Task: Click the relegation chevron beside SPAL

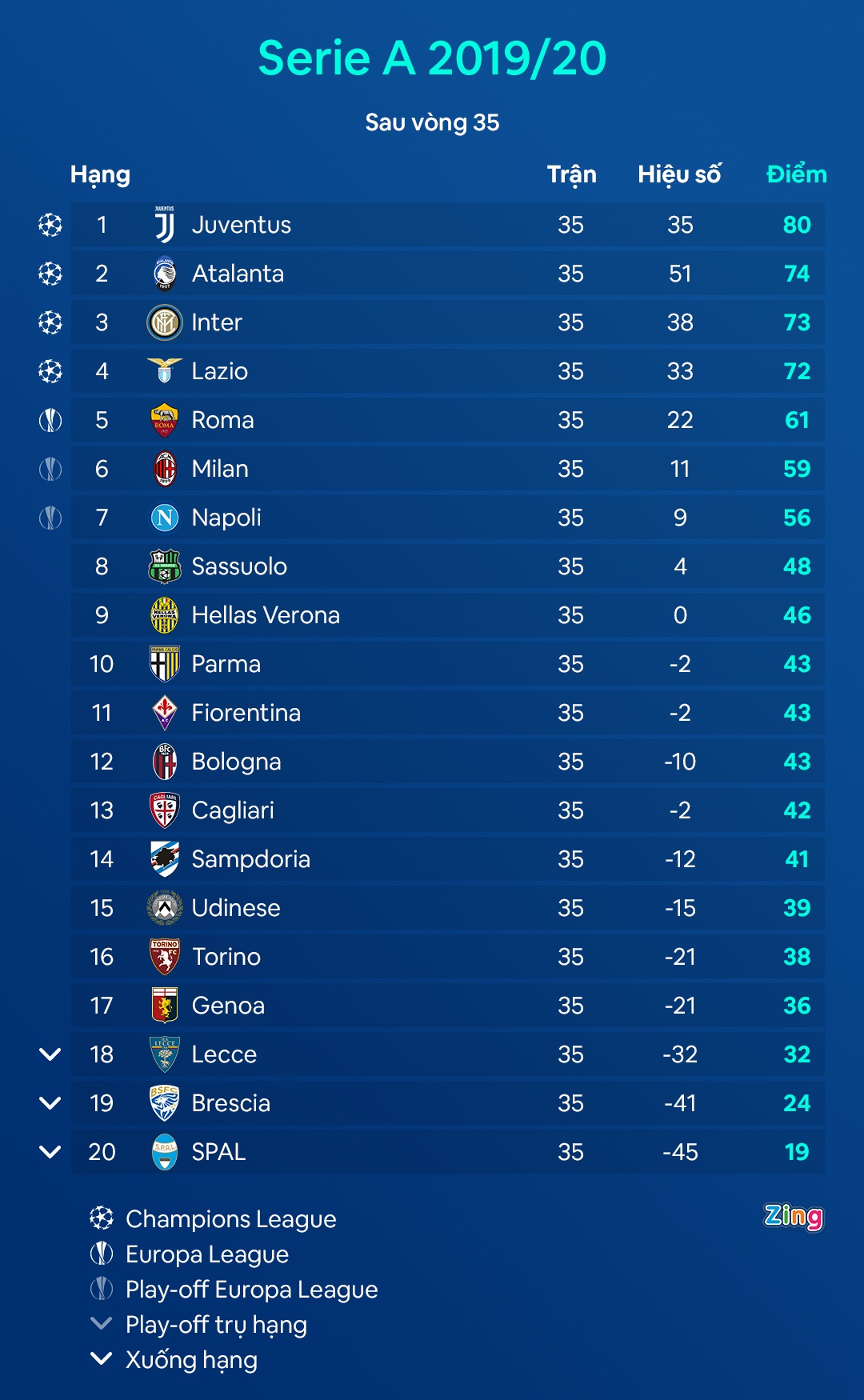Action: (50, 1152)
